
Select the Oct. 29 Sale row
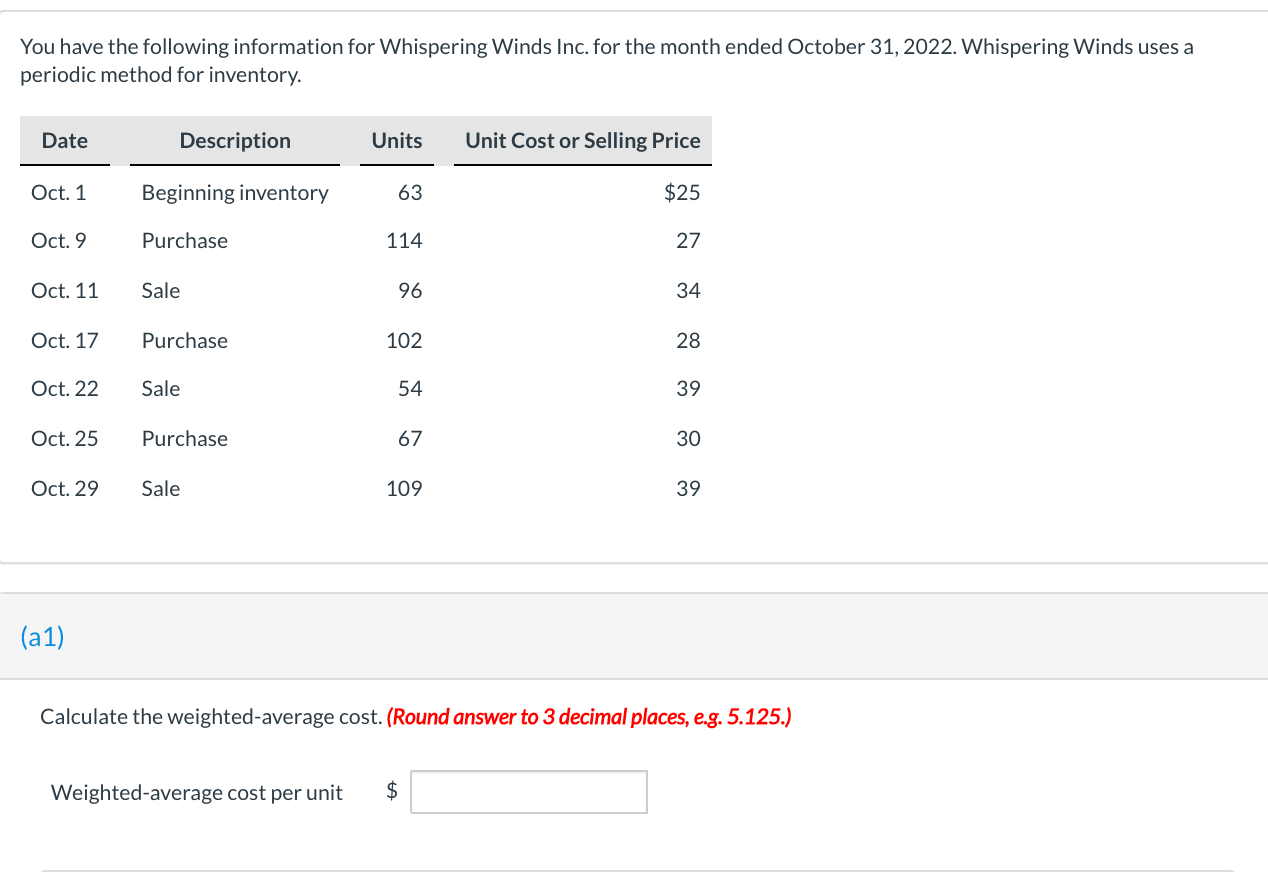pos(160,488)
